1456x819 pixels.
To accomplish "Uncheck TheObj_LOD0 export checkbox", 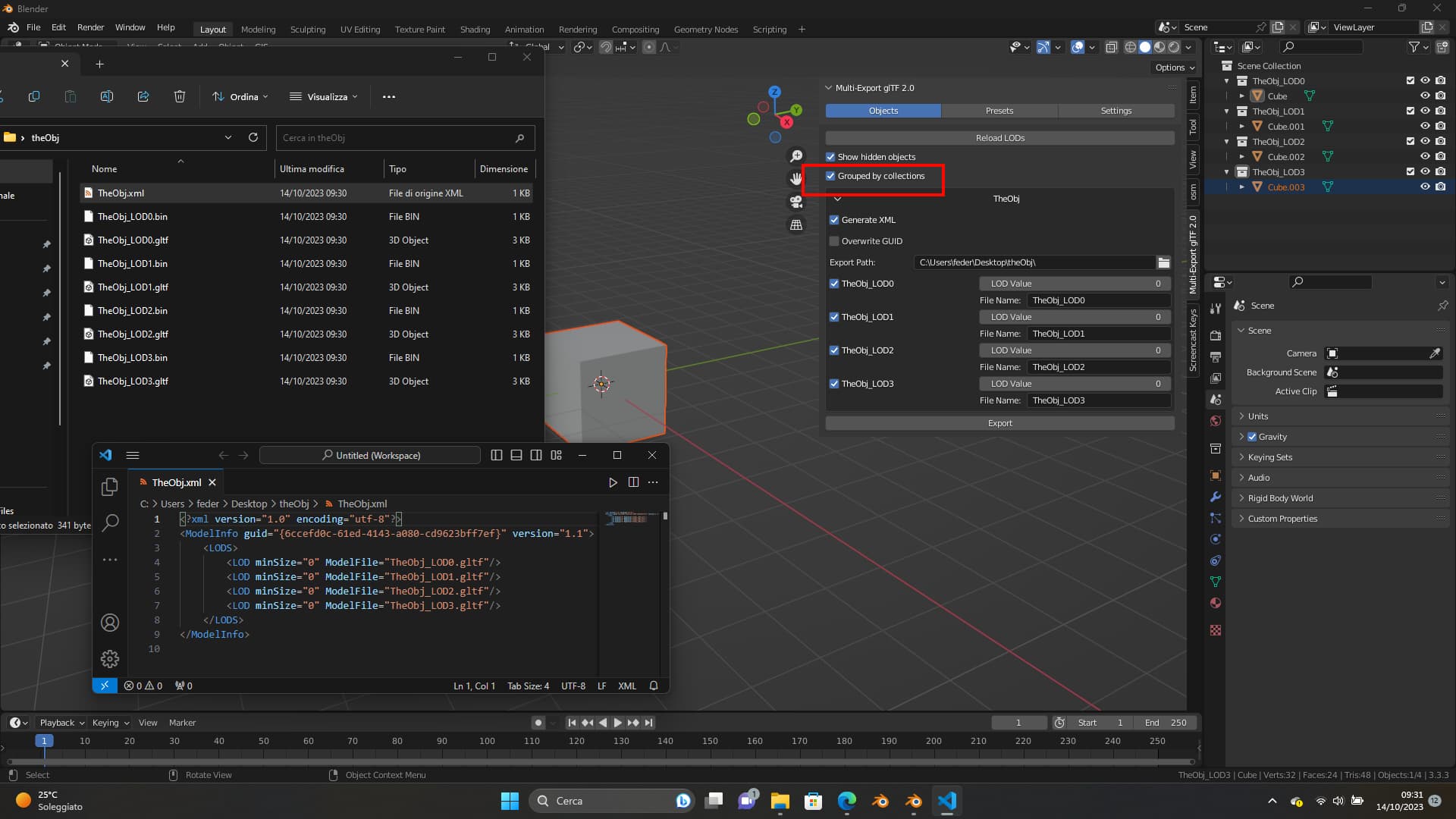I will (x=834, y=284).
